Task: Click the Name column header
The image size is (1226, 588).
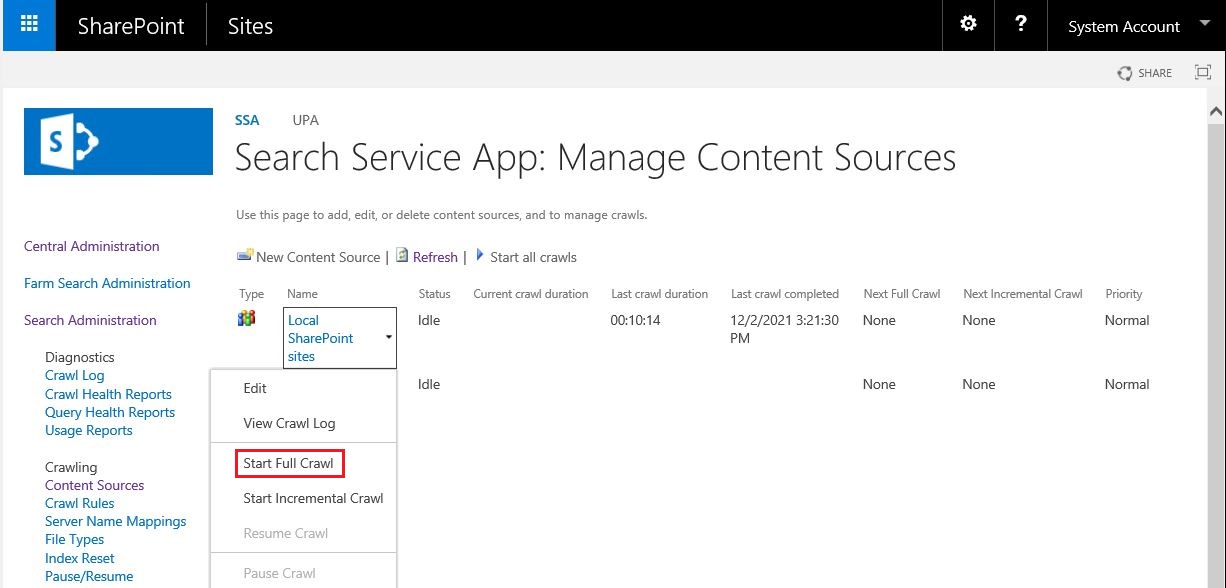Action: point(302,294)
